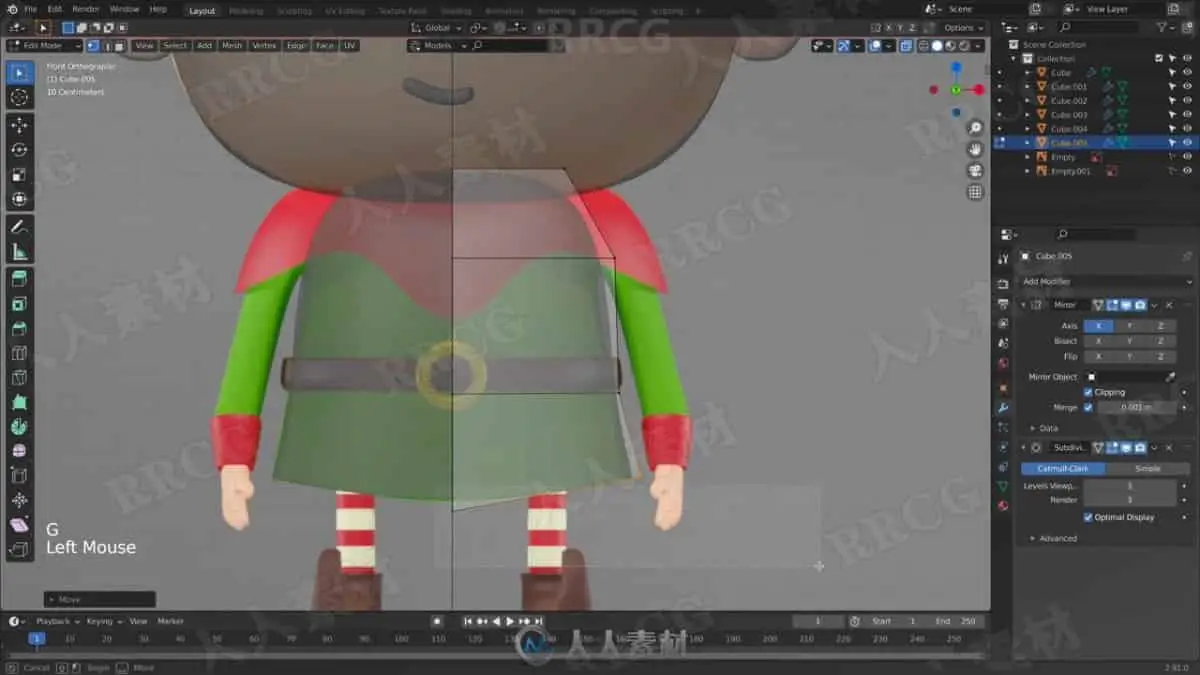
Task: Select the Transform tool
Action: [x=19, y=198]
